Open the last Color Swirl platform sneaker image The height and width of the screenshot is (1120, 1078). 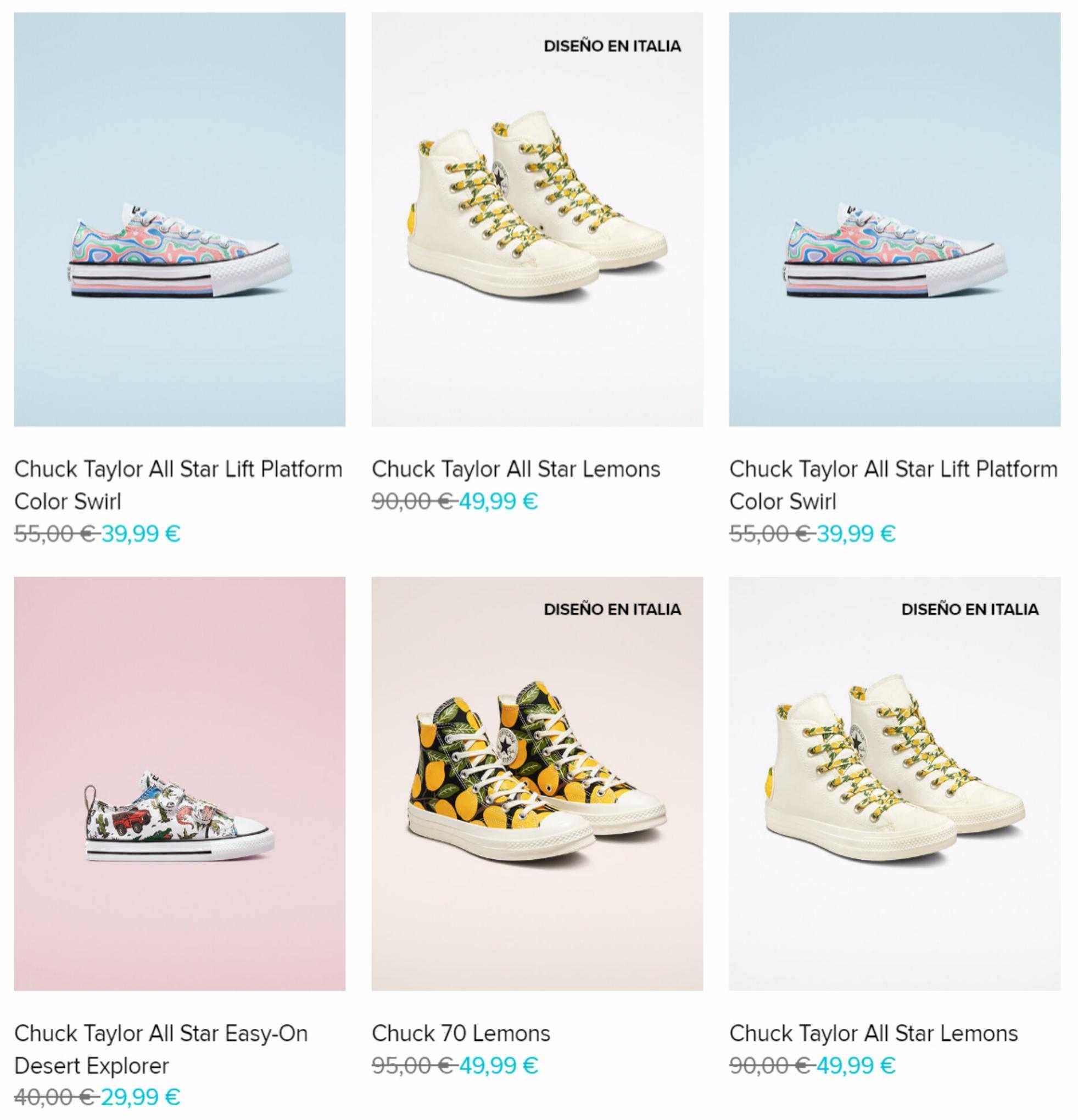click(895, 220)
